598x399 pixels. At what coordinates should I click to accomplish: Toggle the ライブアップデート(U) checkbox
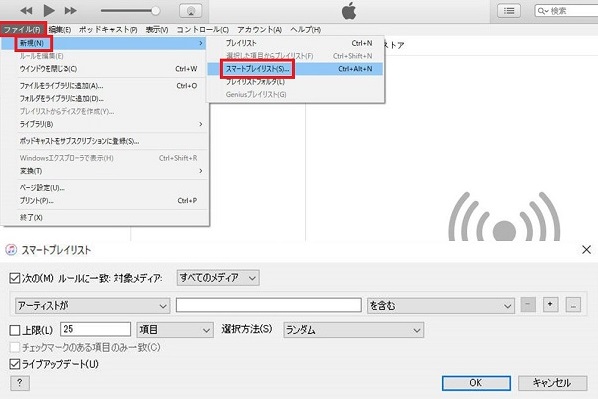14,364
